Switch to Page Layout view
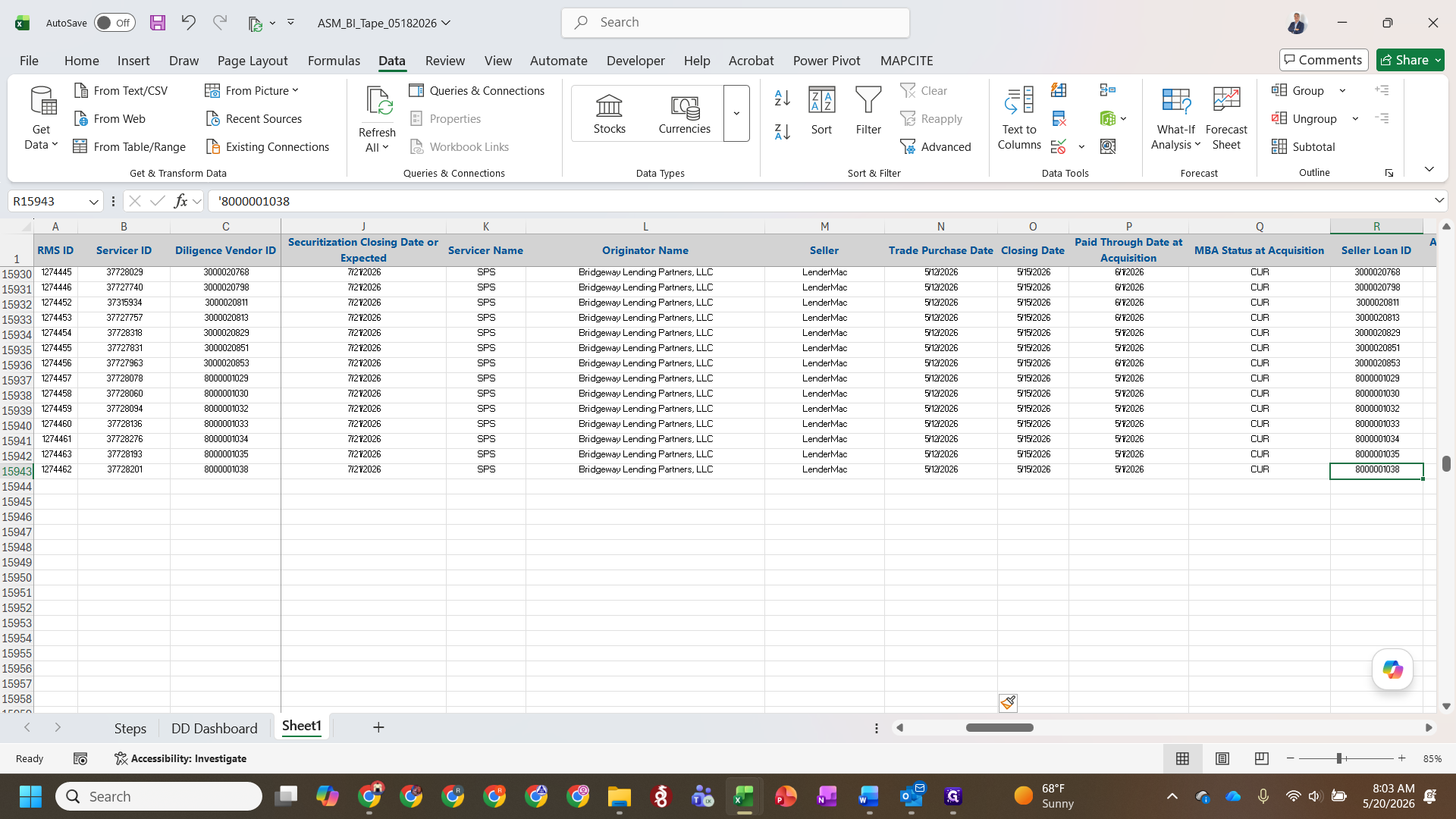The image size is (1456, 819). [x=1222, y=758]
